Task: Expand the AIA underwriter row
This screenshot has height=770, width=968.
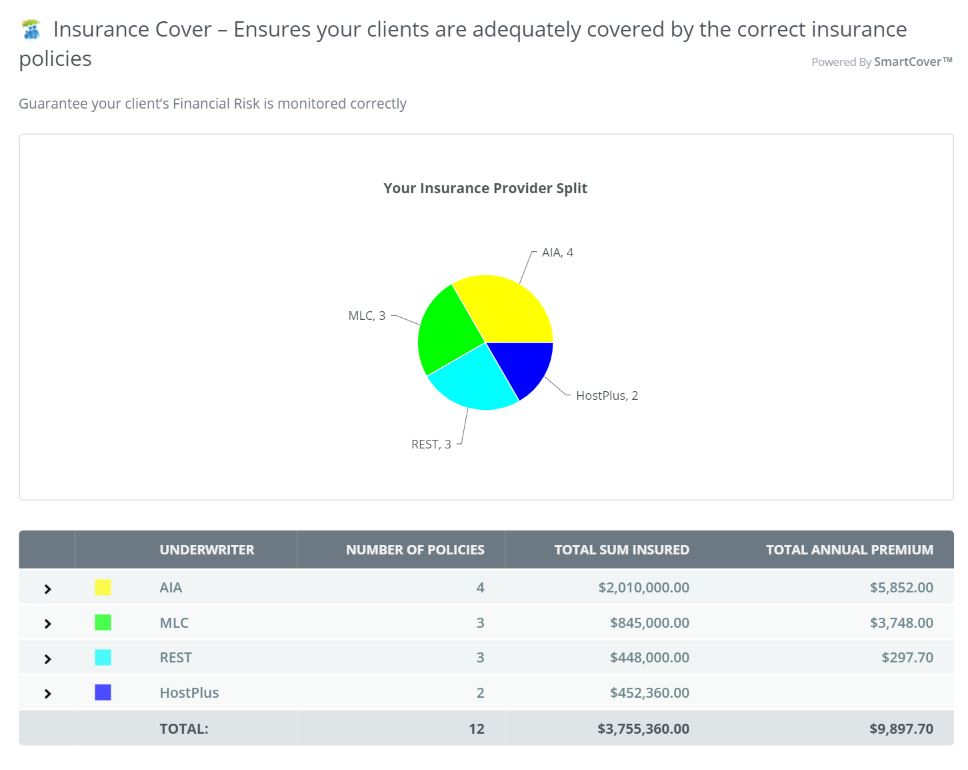Action: (x=47, y=589)
